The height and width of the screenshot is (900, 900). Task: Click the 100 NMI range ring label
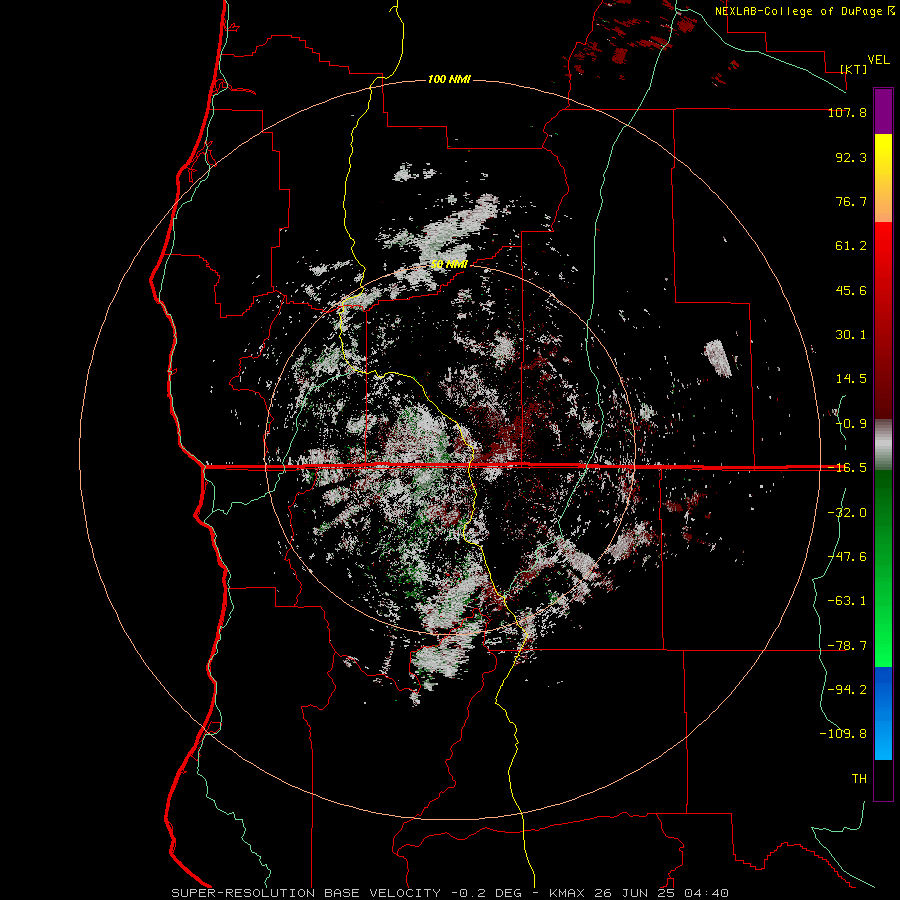[x=449, y=79]
